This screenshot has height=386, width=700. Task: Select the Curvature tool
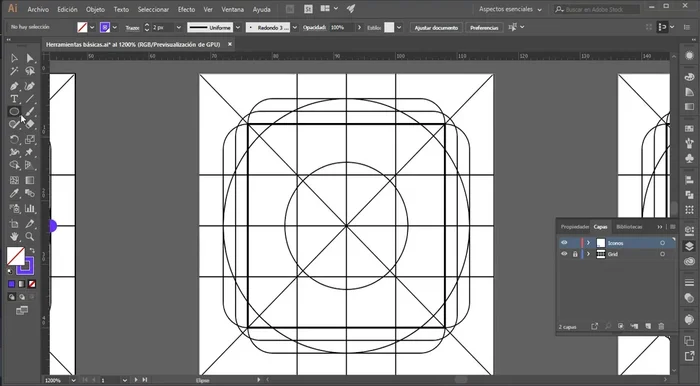click(x=30, y=86)
